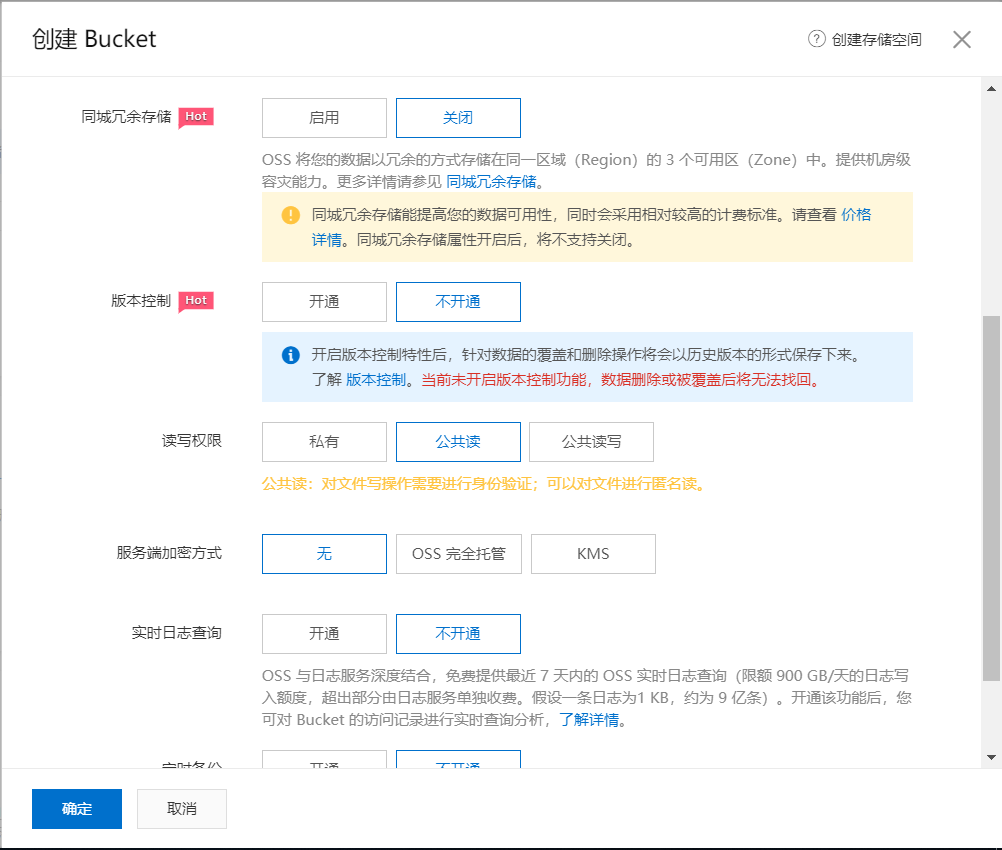
Task: Confirm with the 确定 button
Action: tap(77, 808)
